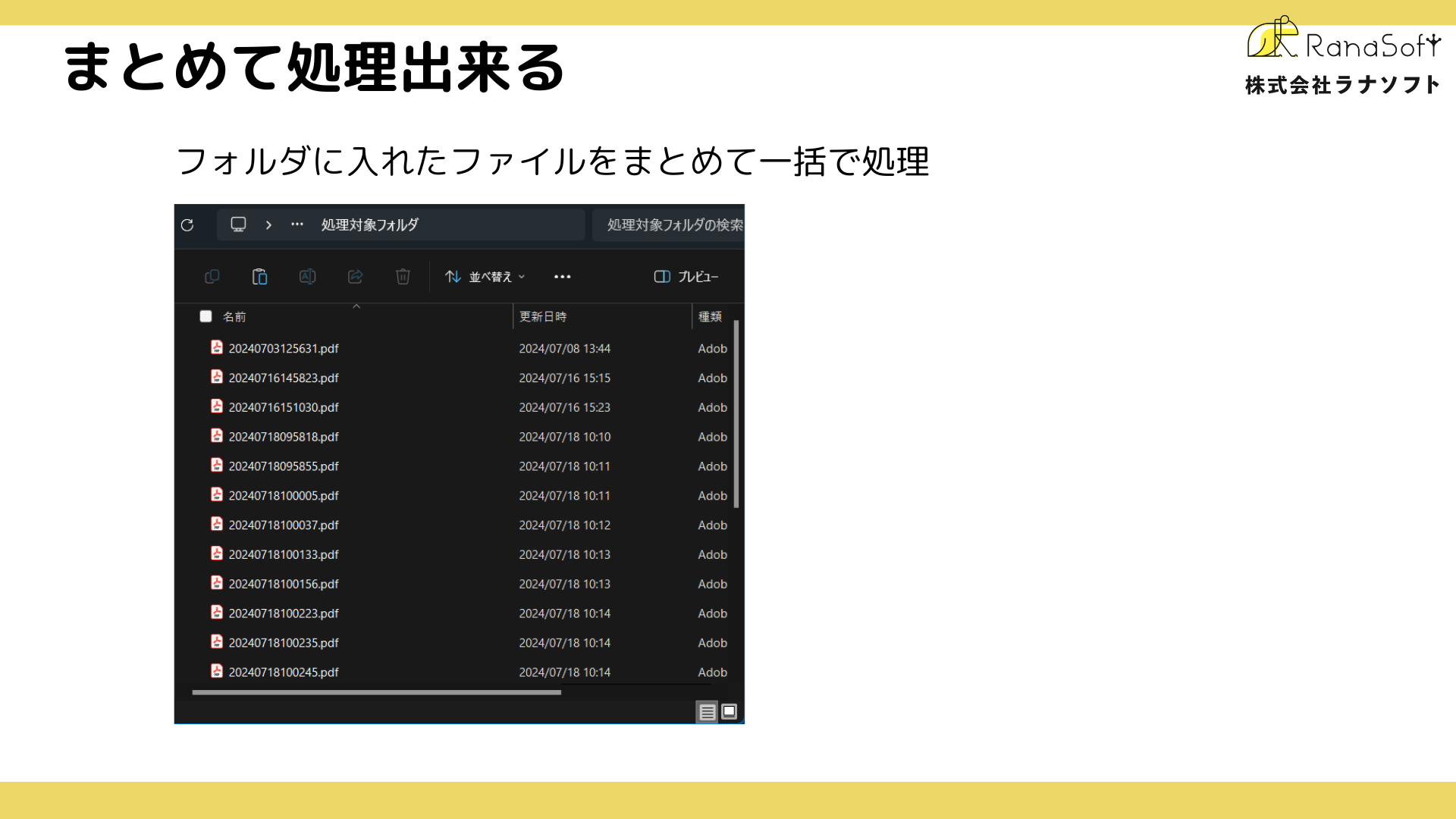Click the vertical scrollbar of file list
Image resolution: width=1456 pixels, height=819 pixels.
click(736, 414)
